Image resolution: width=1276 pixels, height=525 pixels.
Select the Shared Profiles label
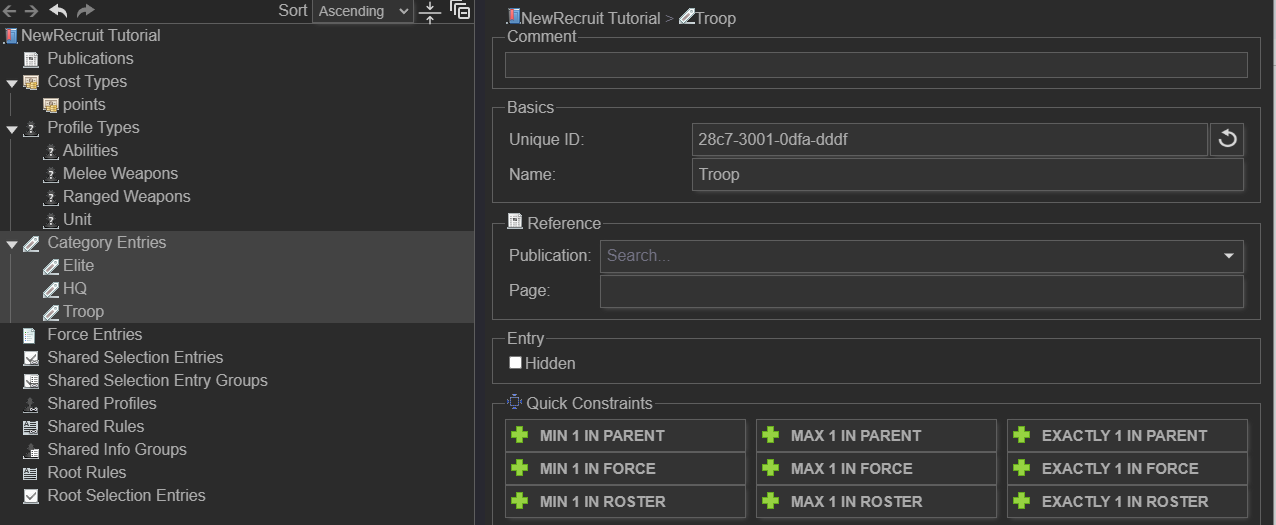click(102, 403)
